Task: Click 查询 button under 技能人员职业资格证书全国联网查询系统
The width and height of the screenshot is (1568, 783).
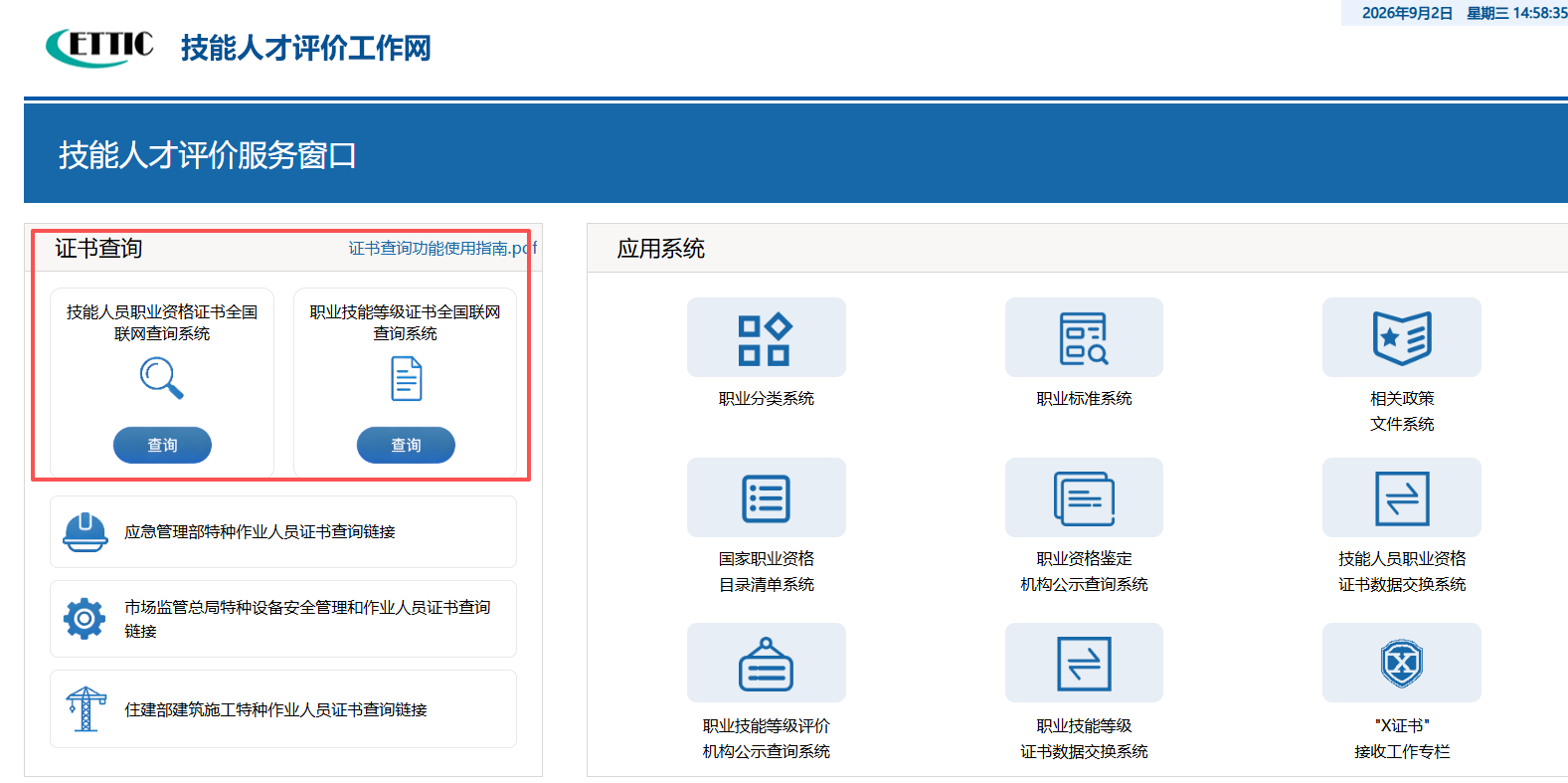Action: click(x=162, y=445)
